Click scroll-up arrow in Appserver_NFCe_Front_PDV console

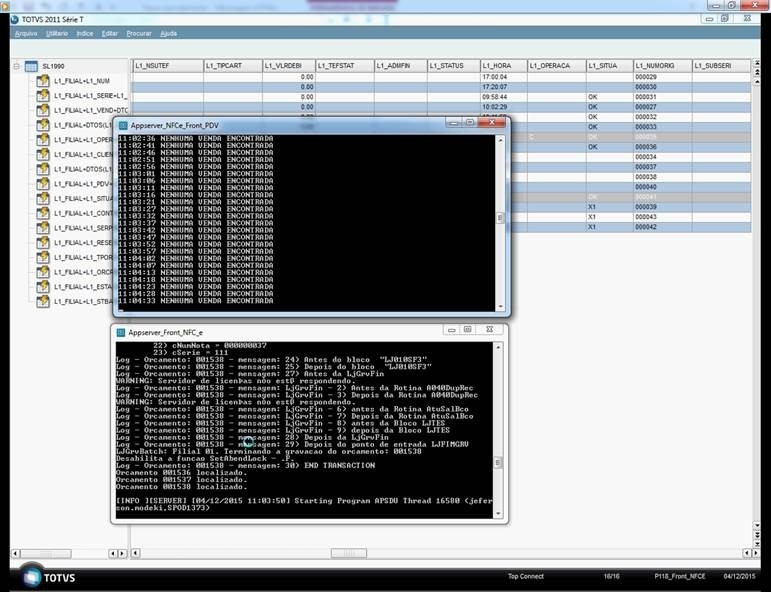pyautogui.click(x=501, y=140)
